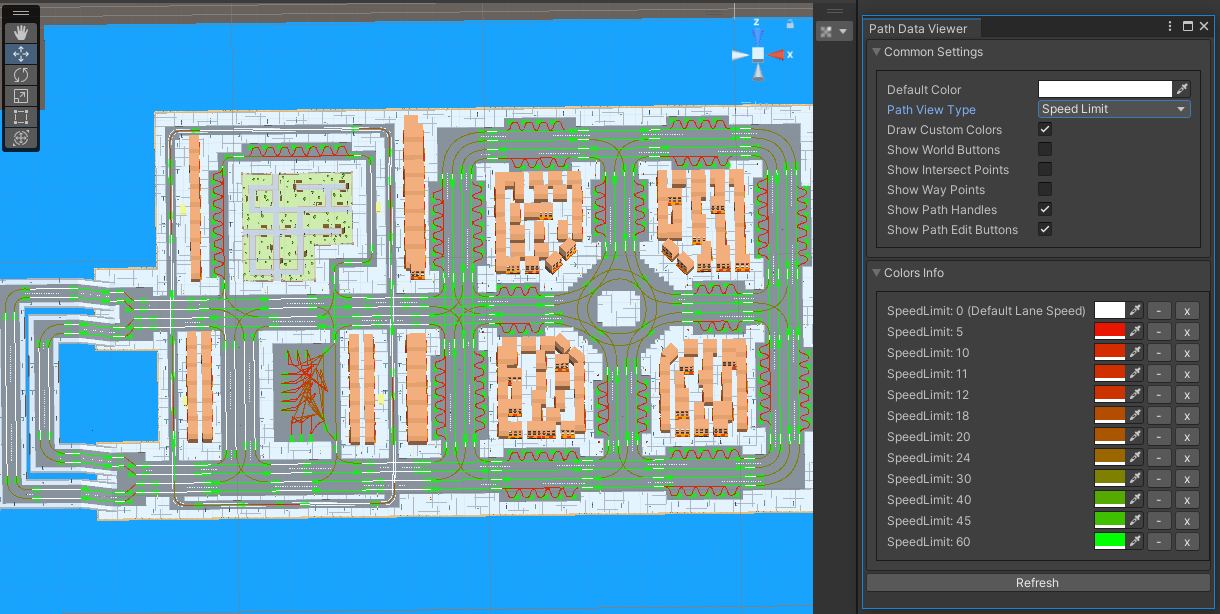Select the Scale tool
1220x614 pixels.
click(21, 96)
